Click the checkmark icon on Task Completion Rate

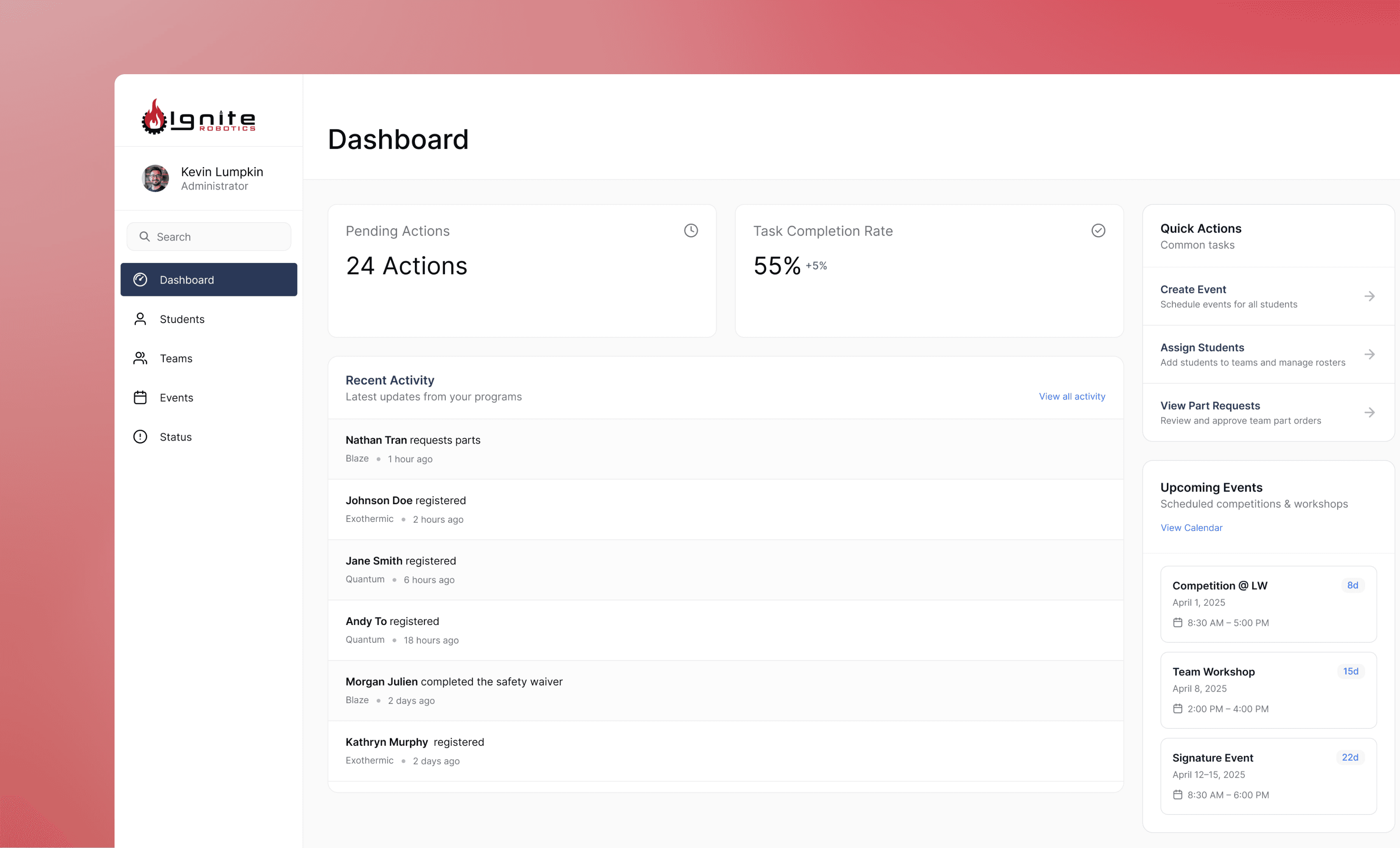[x=1098, y=231]
